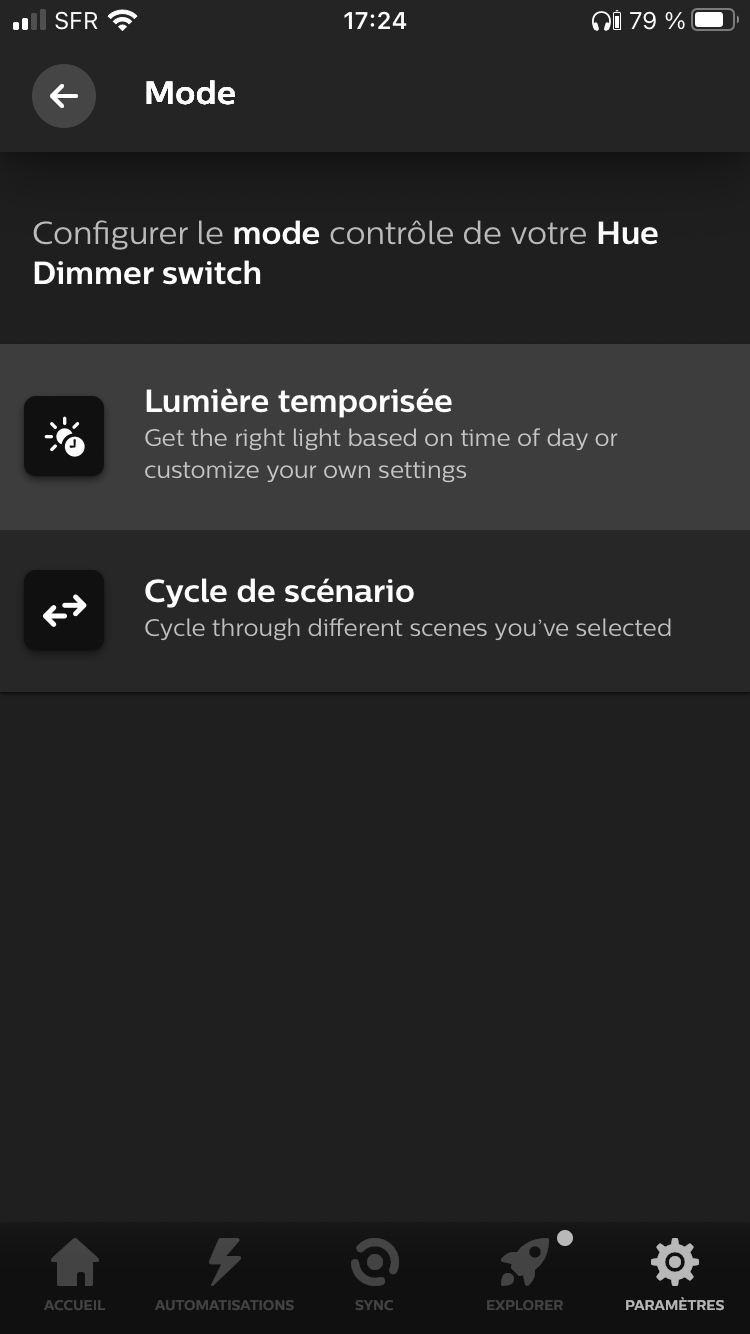This screenshot has width=750, height=1334.
Task: Go to the SYNC tab label
Action: (374, 1305)
